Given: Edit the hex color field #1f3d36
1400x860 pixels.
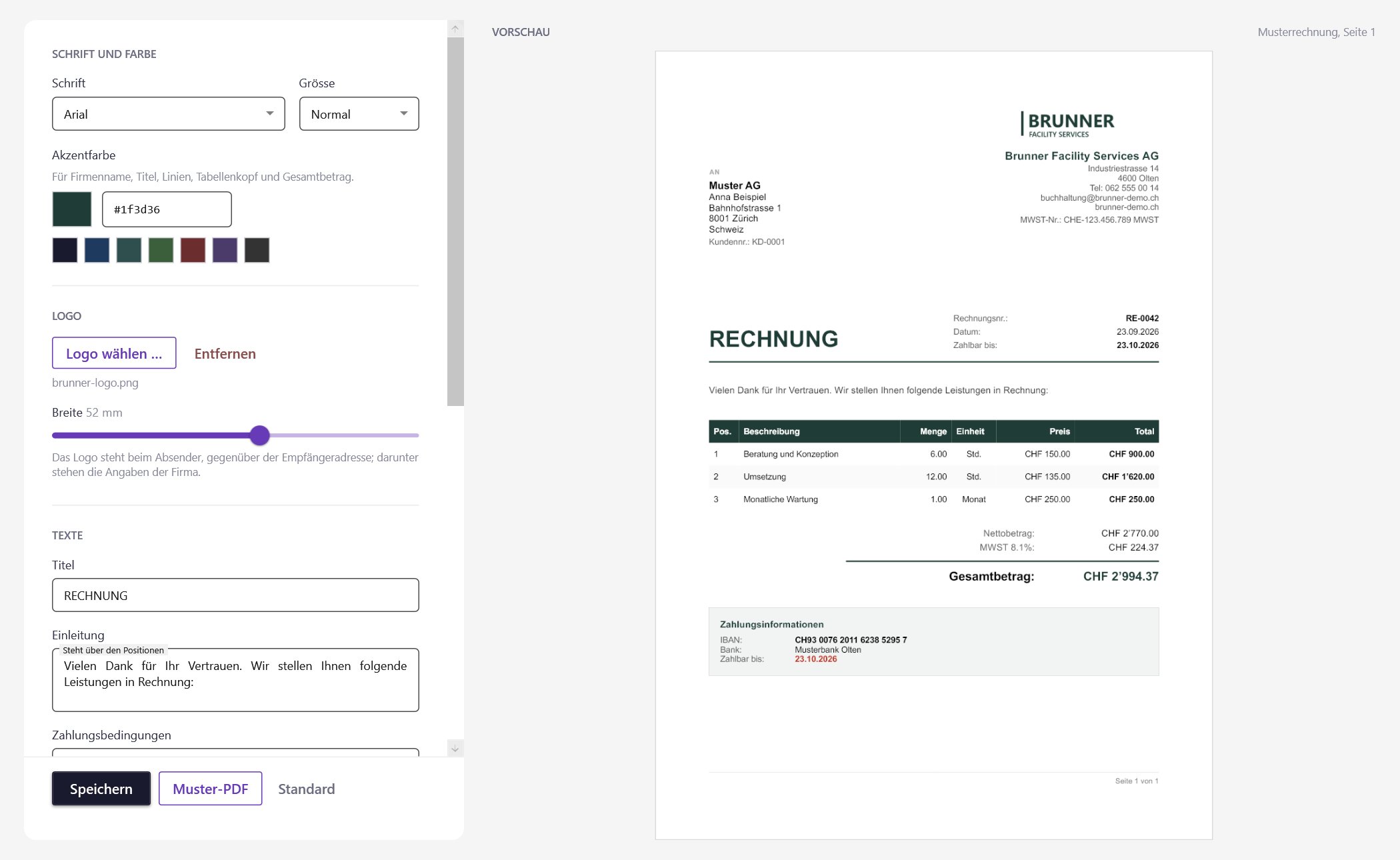Looking at the screenshot, I should (167, 209).
